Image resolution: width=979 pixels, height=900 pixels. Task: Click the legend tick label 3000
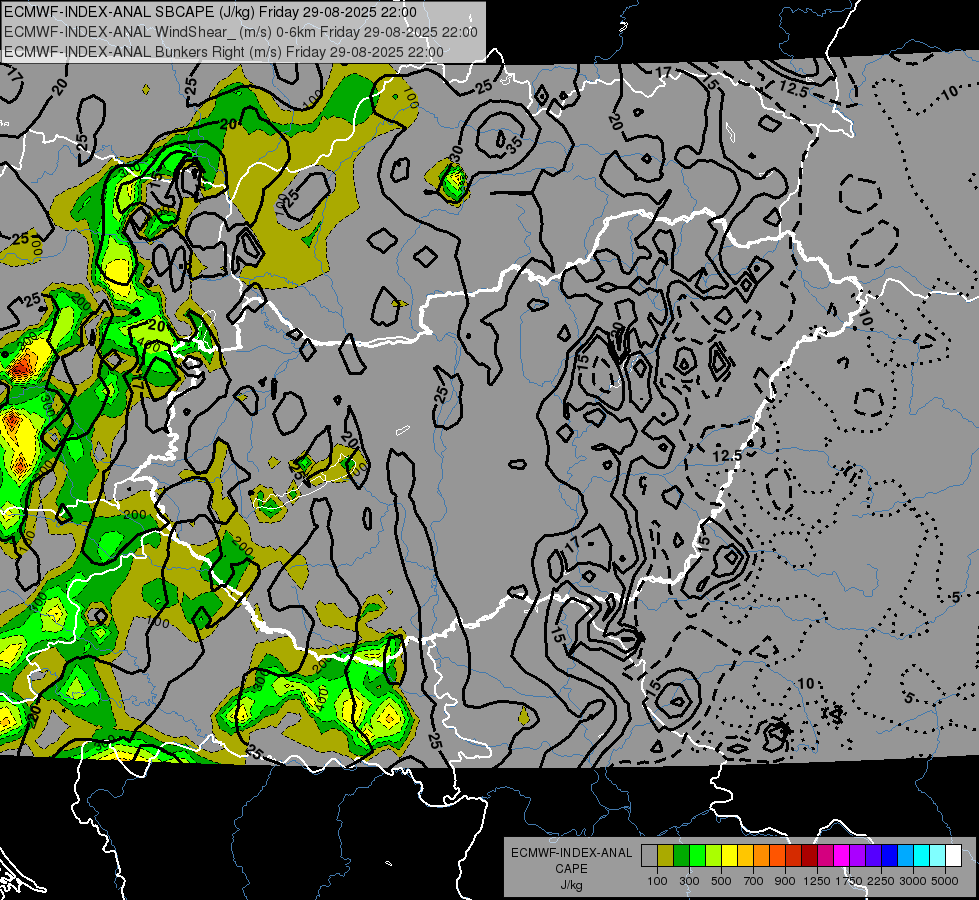pos(913,881)
